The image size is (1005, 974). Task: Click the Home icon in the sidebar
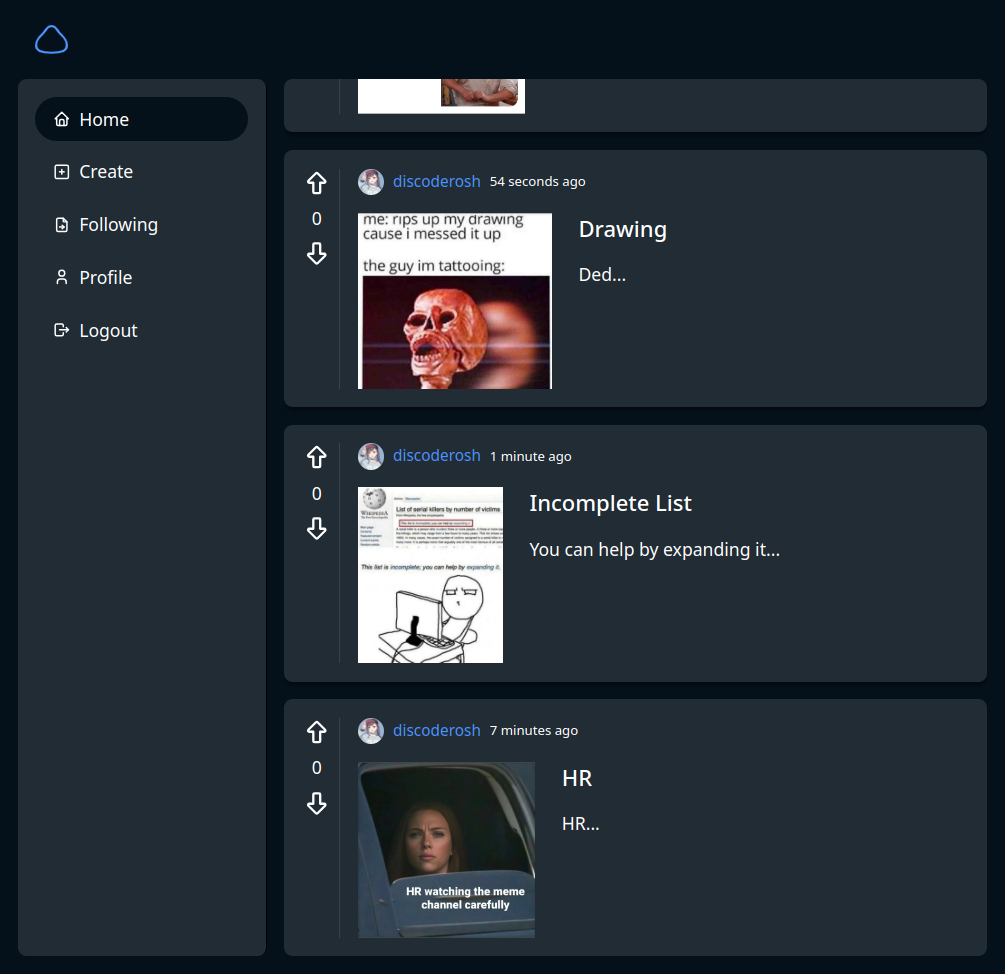[61, 118]
